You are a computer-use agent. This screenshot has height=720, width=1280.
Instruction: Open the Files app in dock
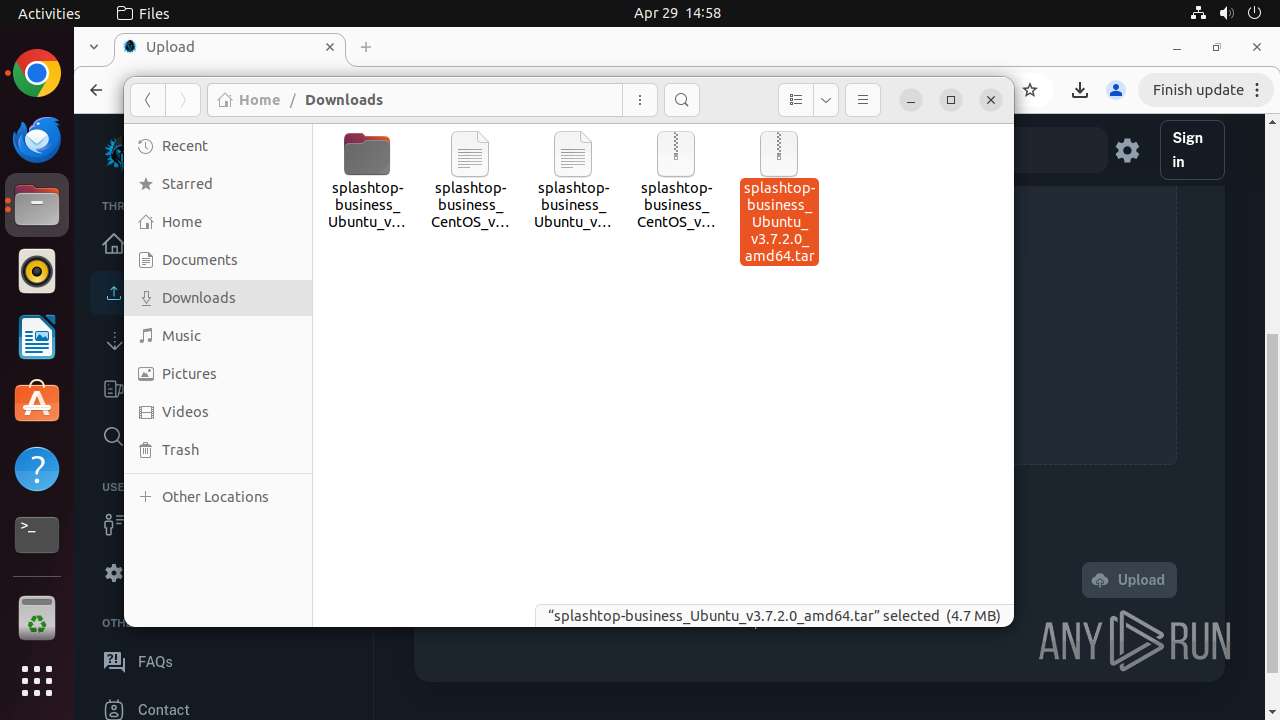[x=37, y=205]
